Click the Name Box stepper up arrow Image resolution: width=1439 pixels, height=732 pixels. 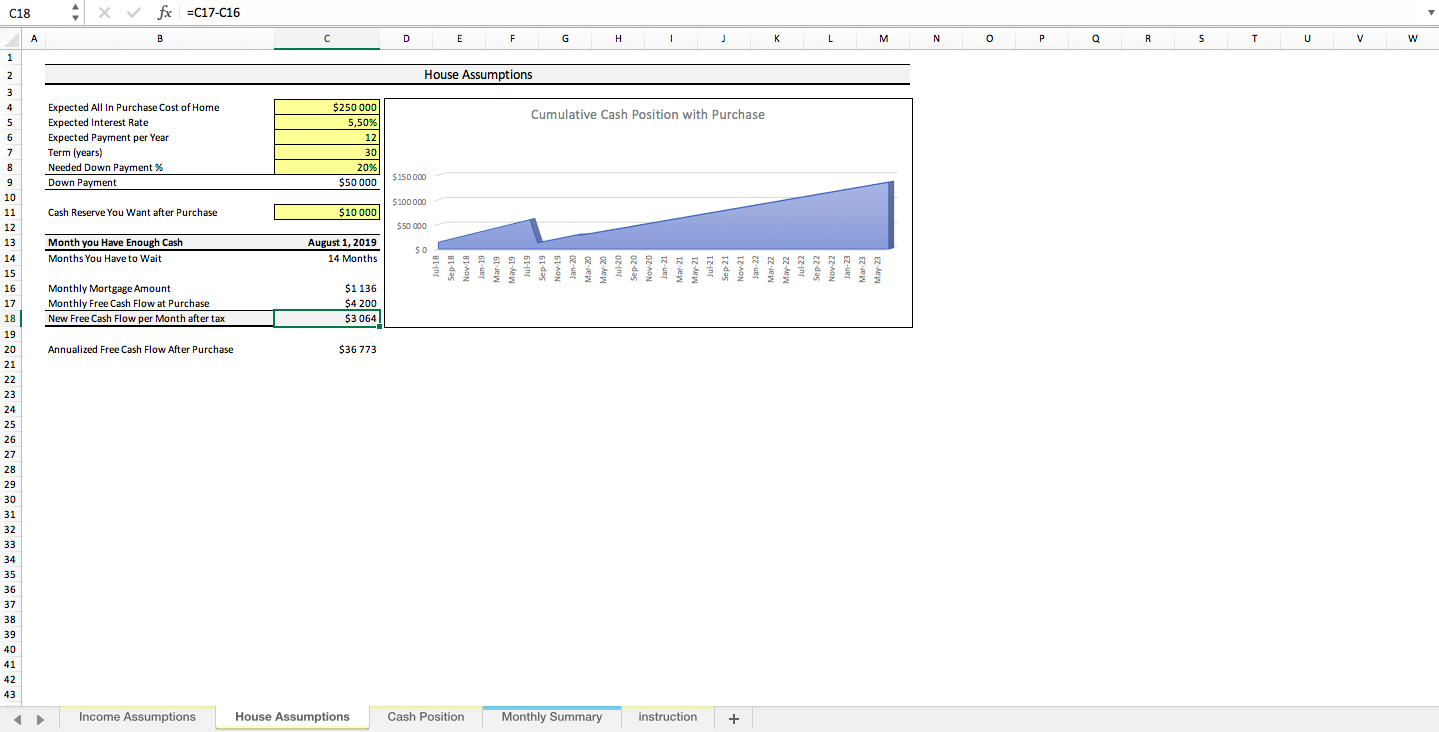[75, 8]
